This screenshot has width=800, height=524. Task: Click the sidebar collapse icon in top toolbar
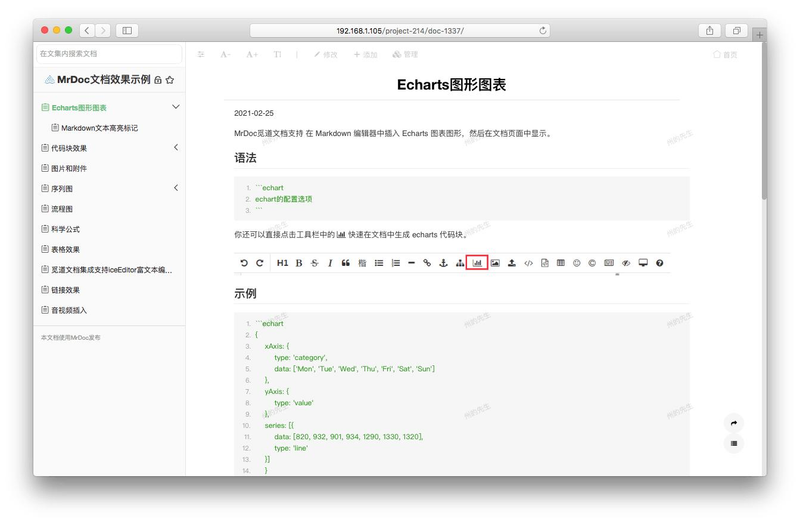pyautogui.click(x=201, y=54)
